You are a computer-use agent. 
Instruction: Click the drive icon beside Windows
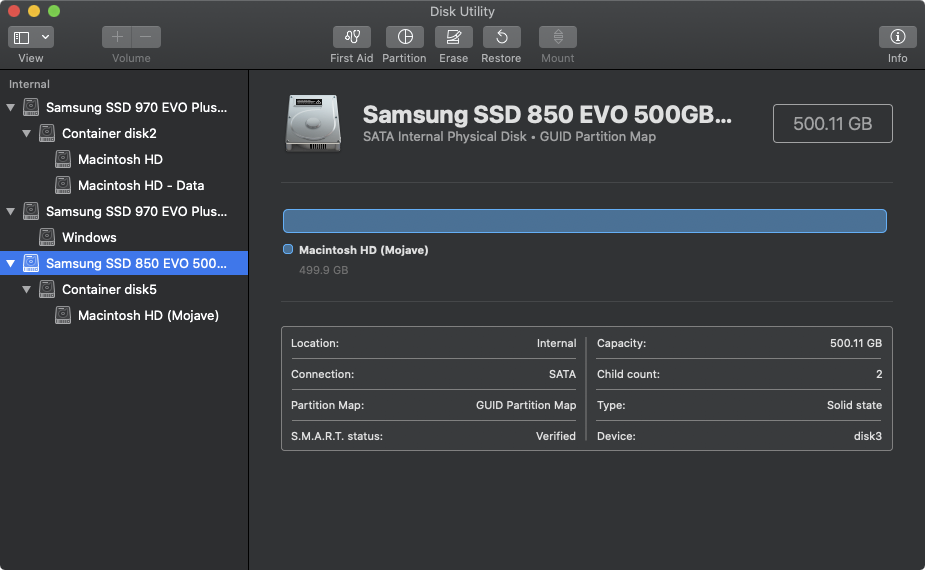tap(47, 237)
